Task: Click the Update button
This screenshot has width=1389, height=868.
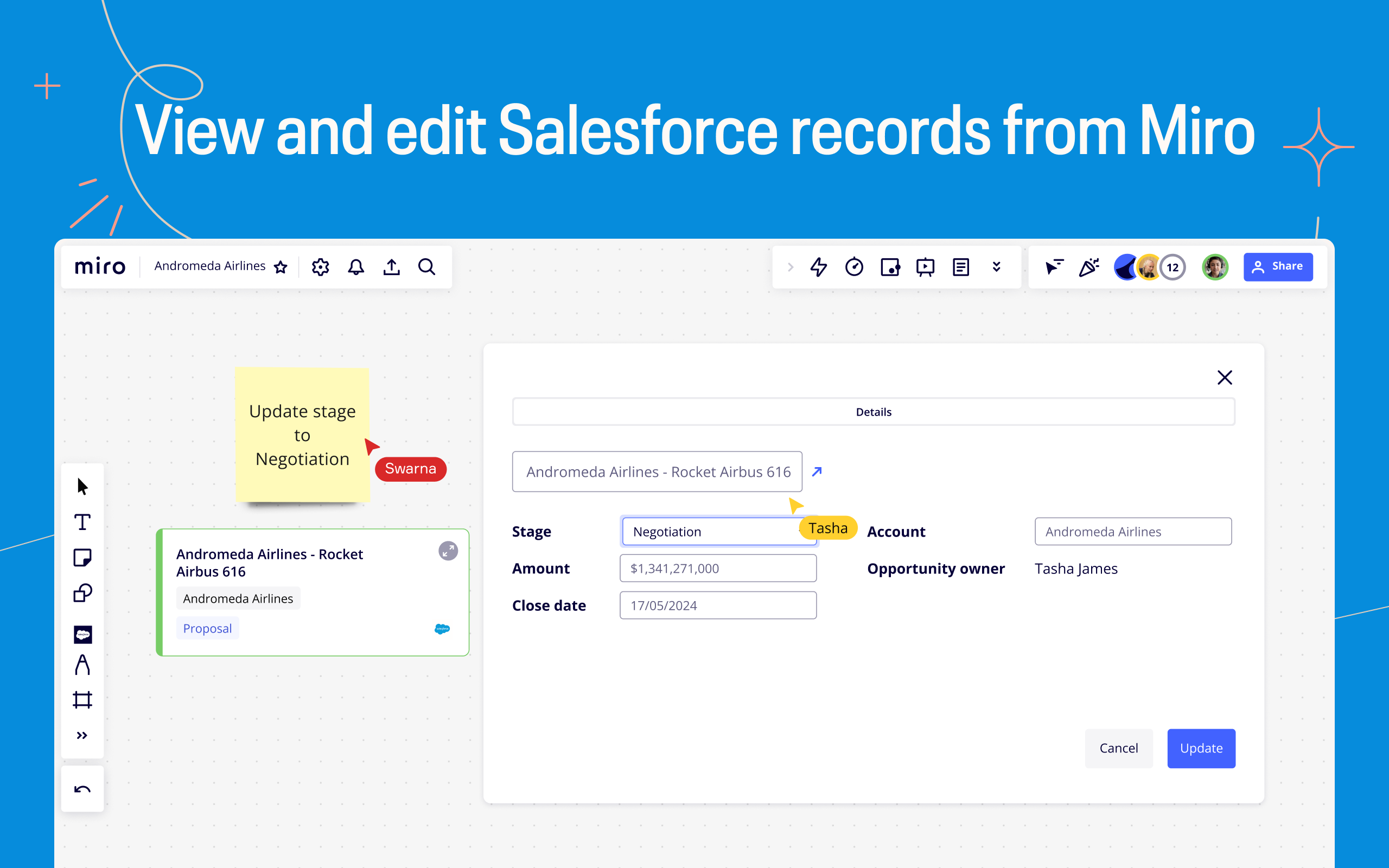Action: pyautogui.click(x=1201, y=748)
